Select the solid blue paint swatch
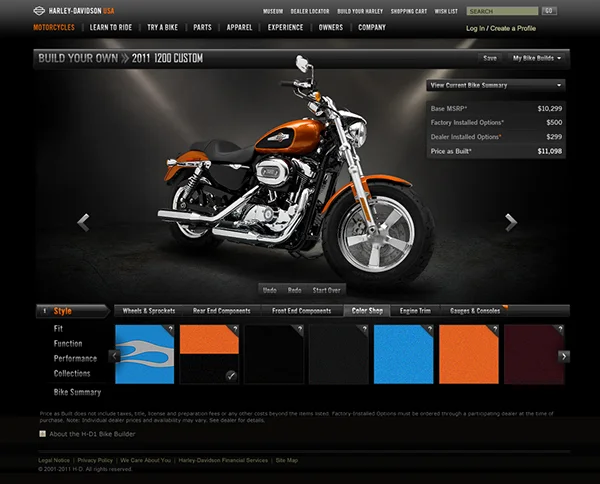 404,354
